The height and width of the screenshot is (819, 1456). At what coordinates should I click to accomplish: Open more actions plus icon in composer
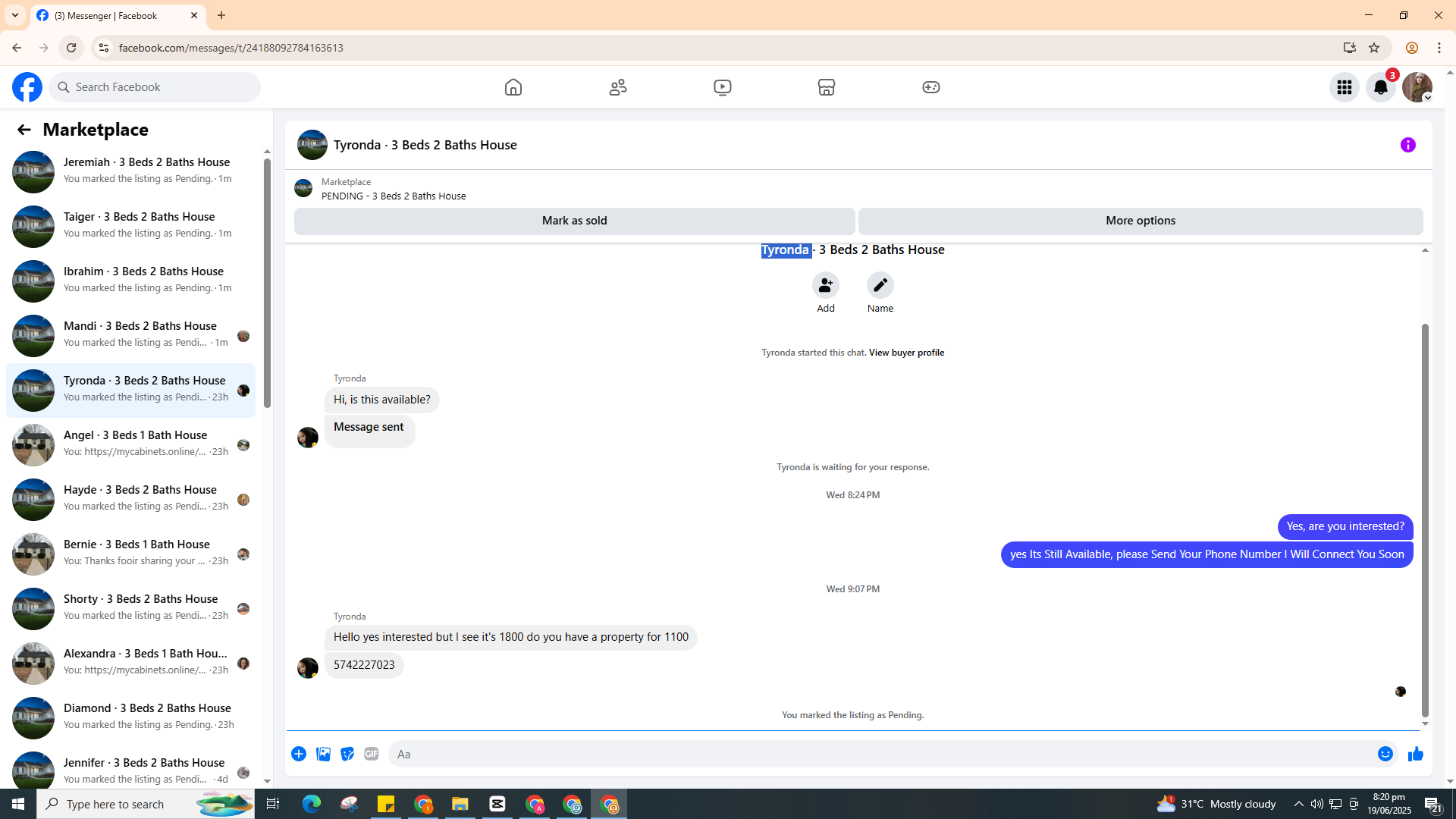(299, 754)
